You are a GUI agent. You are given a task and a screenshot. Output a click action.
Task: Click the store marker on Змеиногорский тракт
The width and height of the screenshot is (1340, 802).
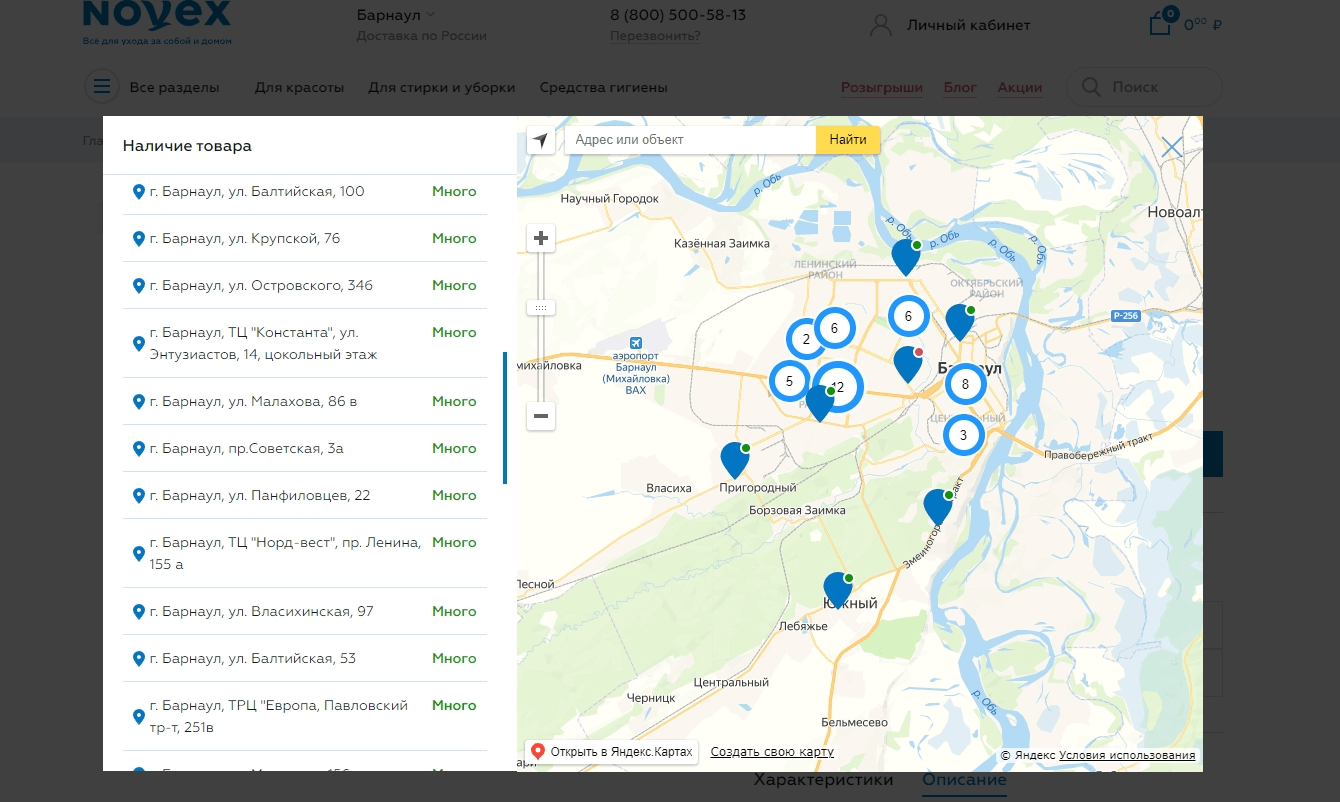938,507
